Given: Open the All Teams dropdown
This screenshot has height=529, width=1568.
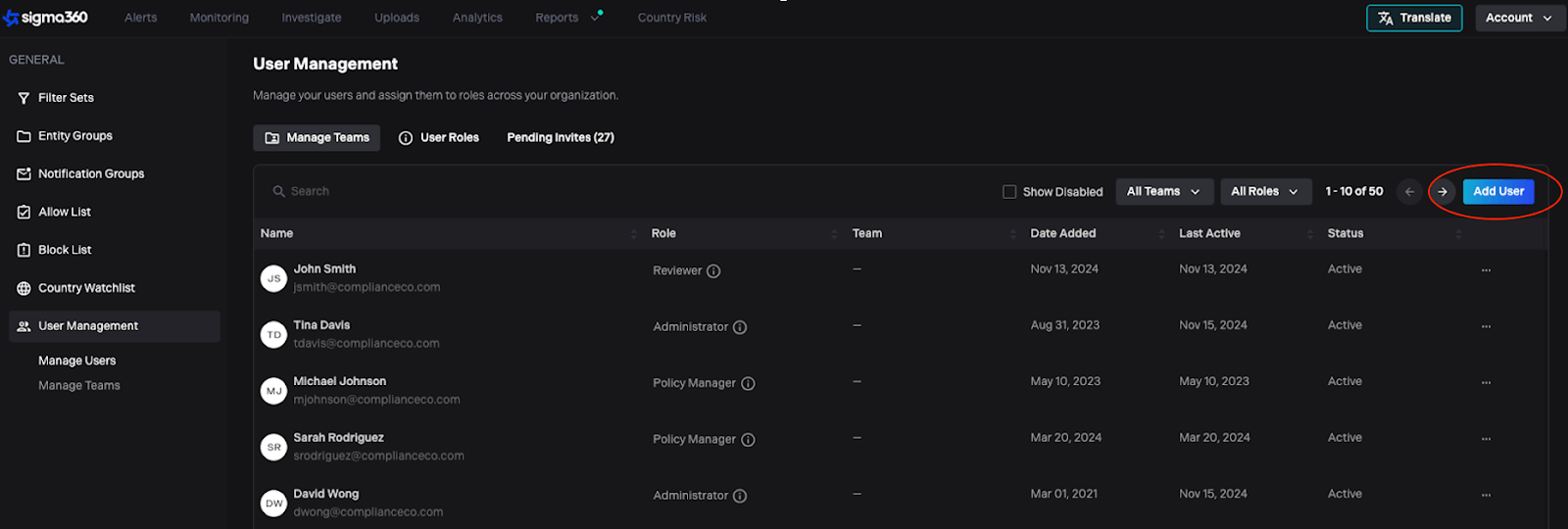Looking at the screenshot, I should point(1163,192).
